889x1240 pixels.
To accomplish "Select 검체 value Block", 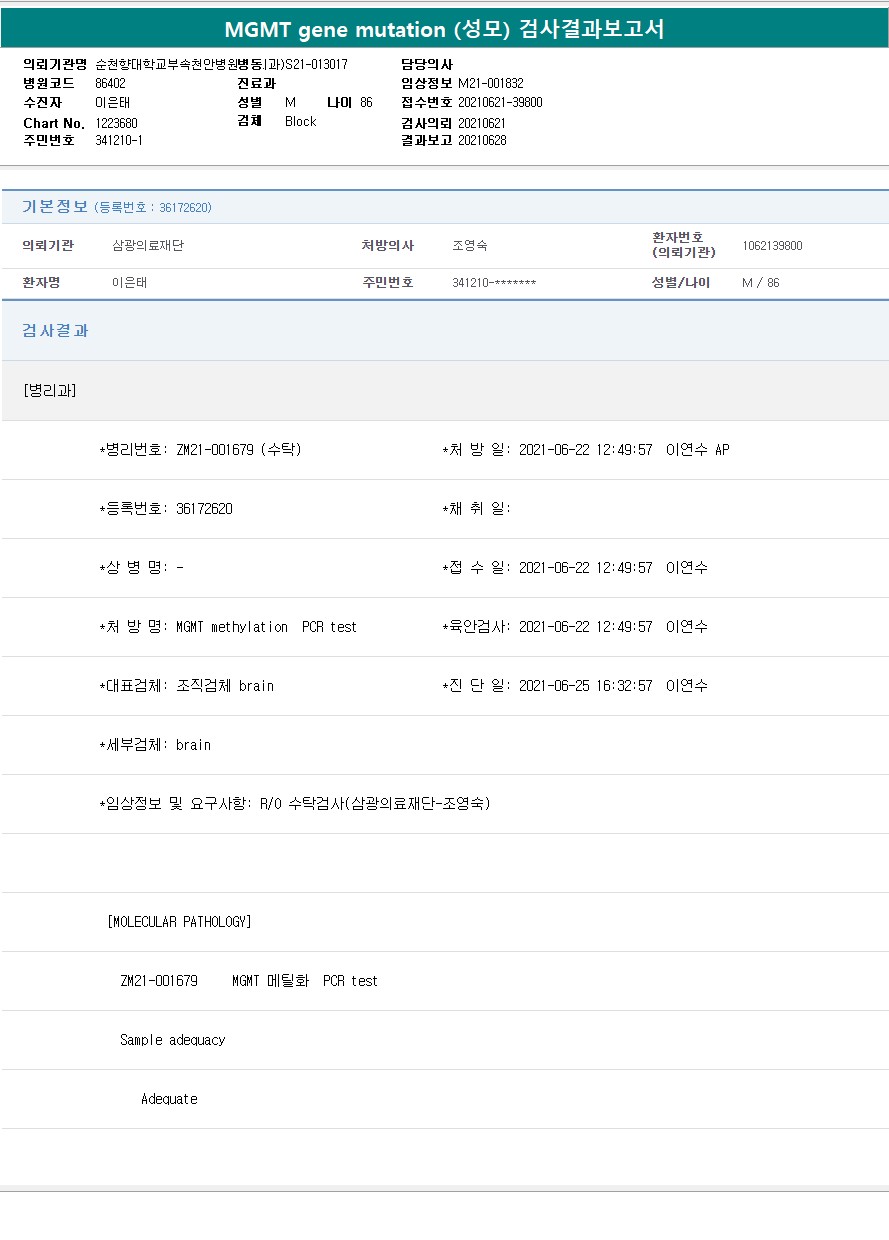I will point(300,121).
